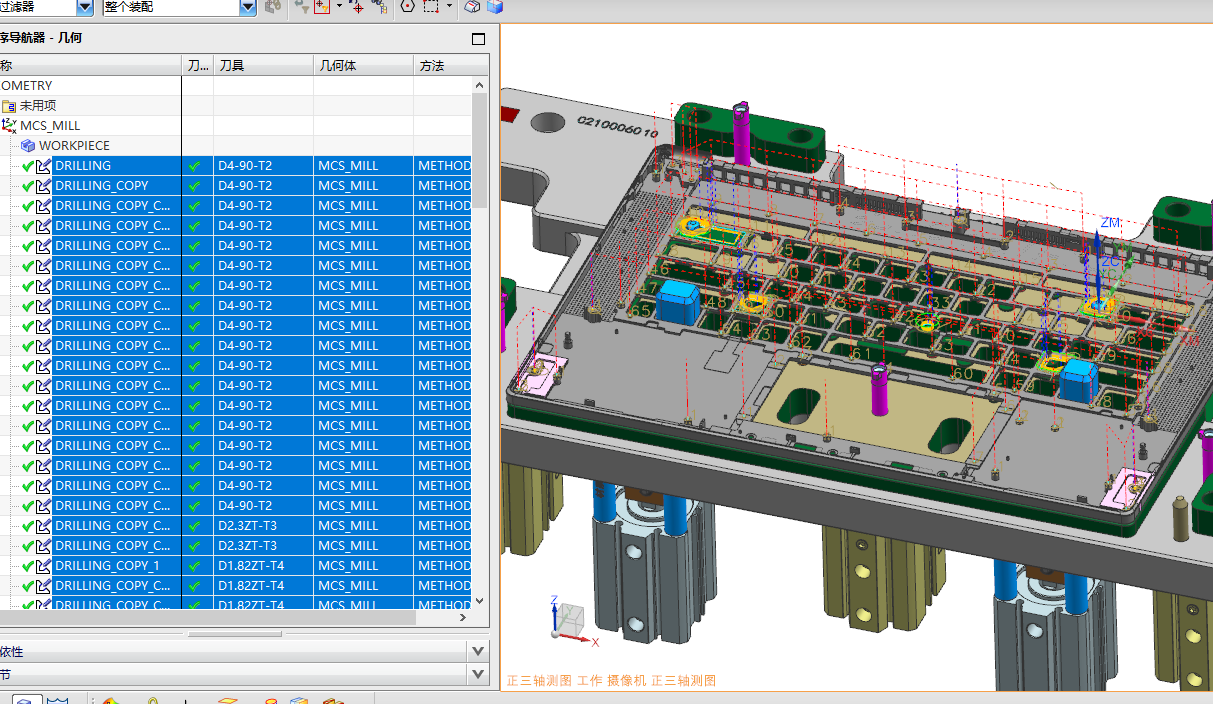Open the 整个装配 assembly scope dropdown

(x=248, y=7)
